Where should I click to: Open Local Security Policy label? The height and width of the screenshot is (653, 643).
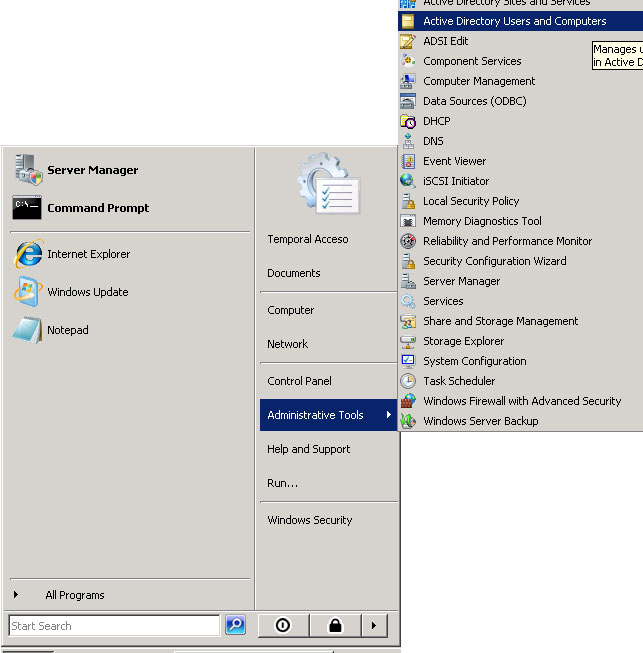(x=471, y=201)
